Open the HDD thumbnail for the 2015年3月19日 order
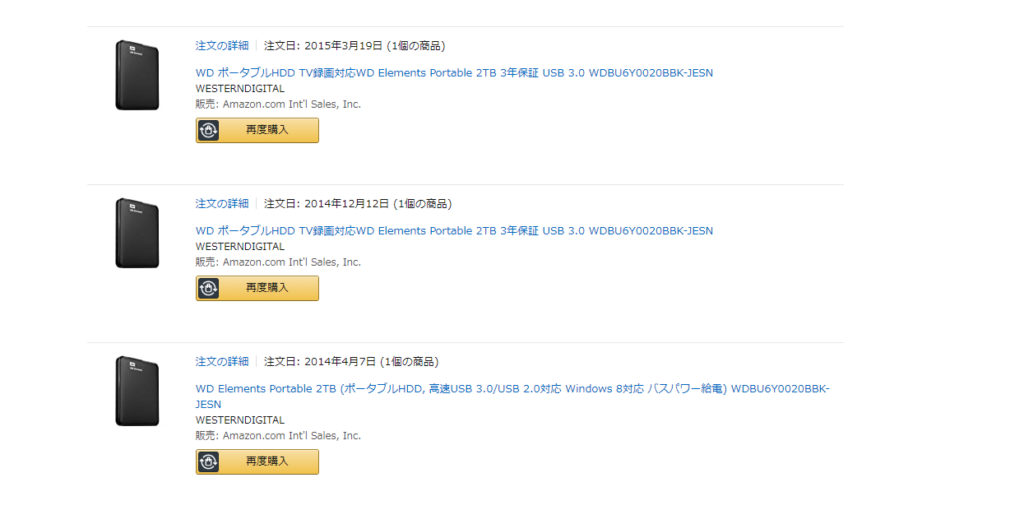The width and height of the screenshot is (1024, 510). pos(137,75)
